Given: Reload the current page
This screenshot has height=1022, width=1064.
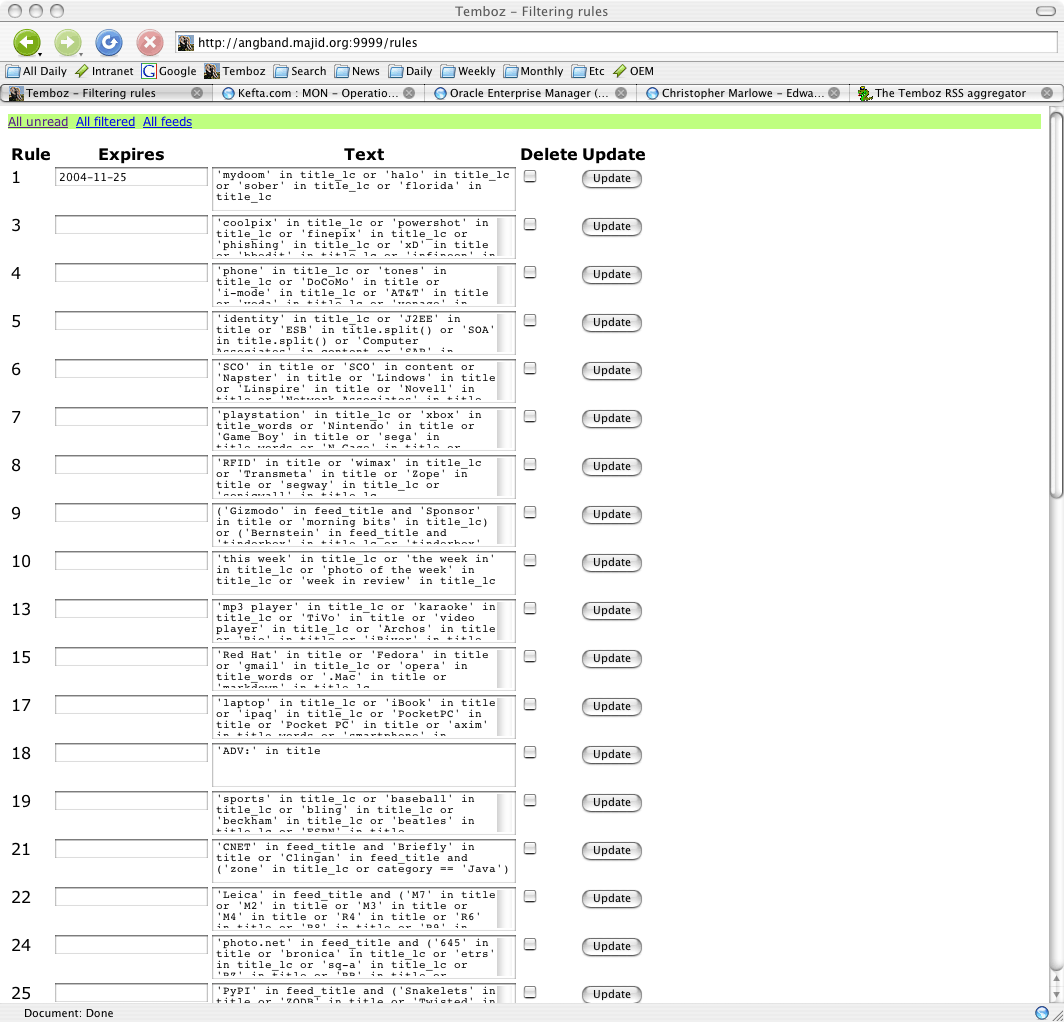Looking at the screenshot, I should 108,43.
